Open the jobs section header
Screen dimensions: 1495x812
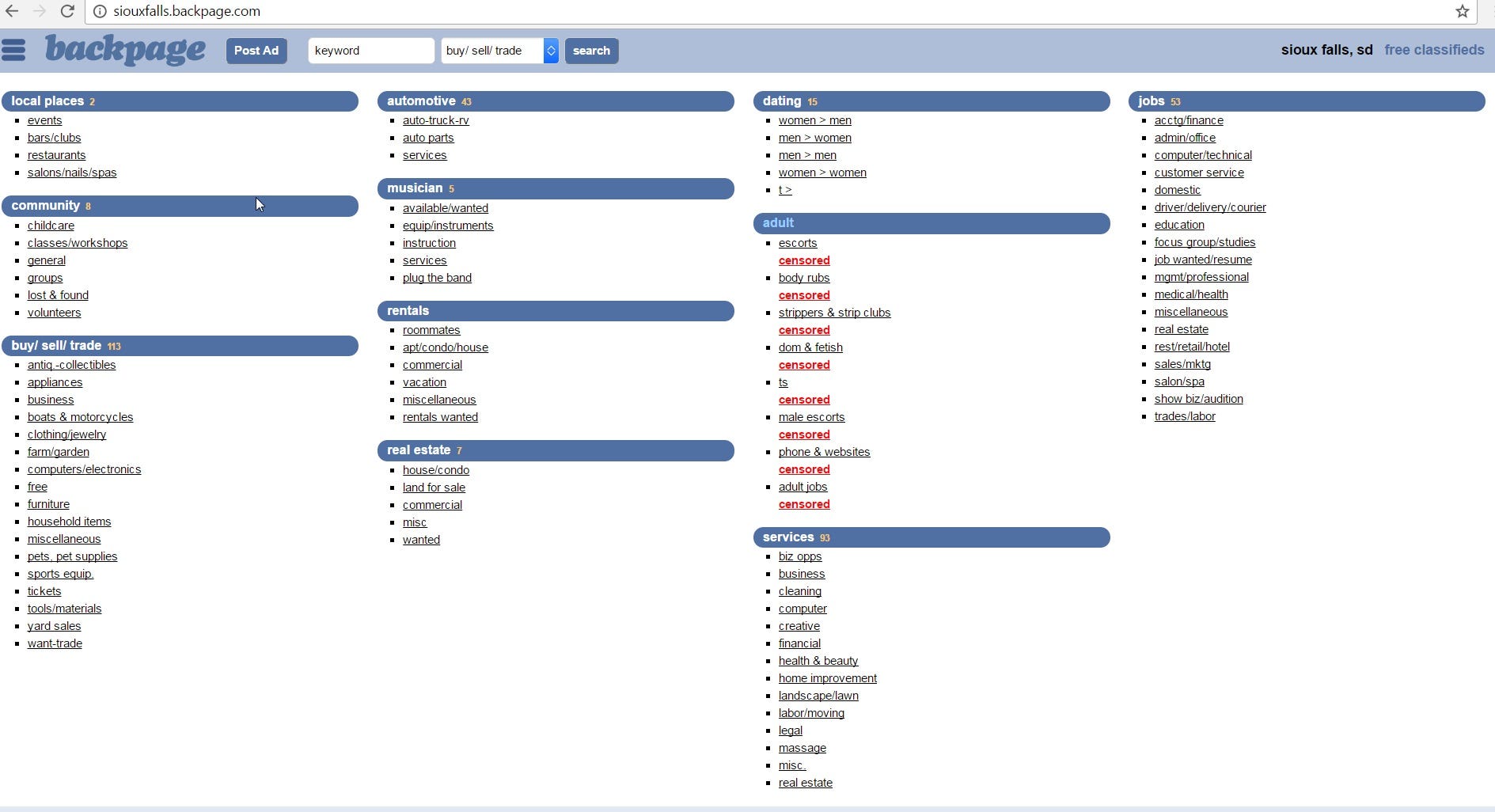(1307, 101)
